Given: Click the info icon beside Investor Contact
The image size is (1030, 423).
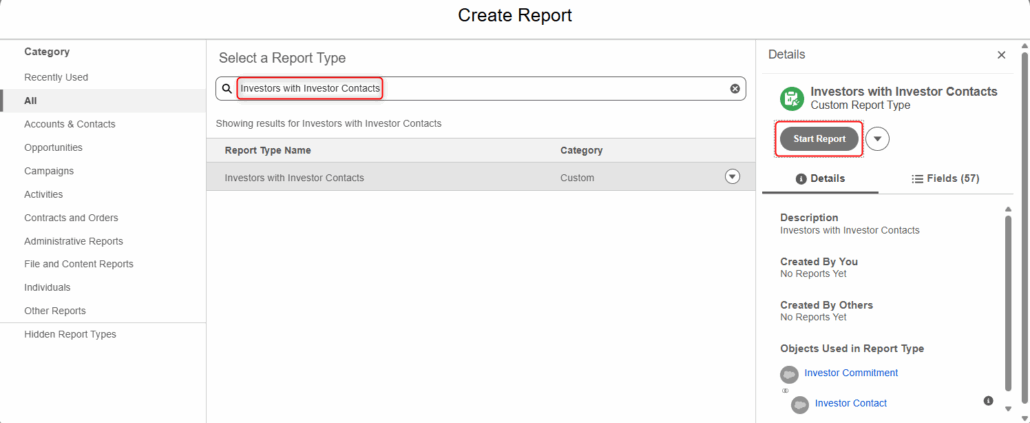Looking at the screenshot, I should (988, 401).
